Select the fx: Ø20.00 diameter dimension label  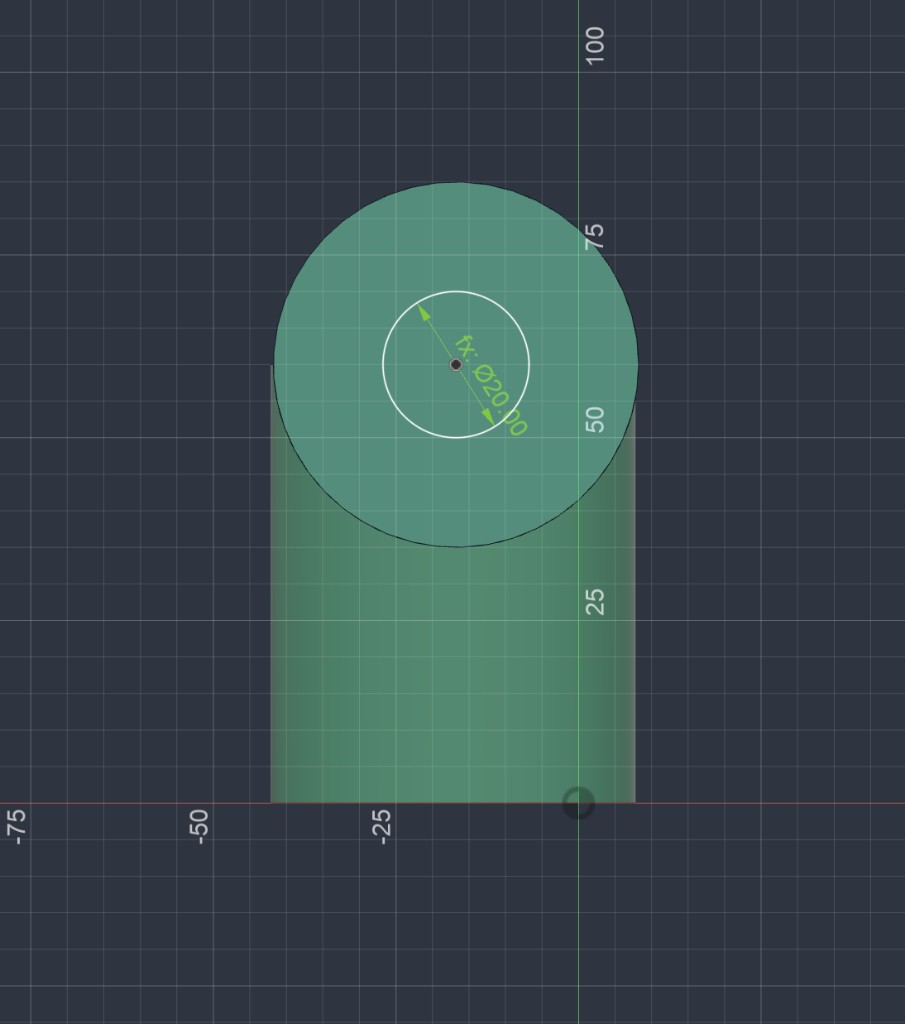(491, 385)
